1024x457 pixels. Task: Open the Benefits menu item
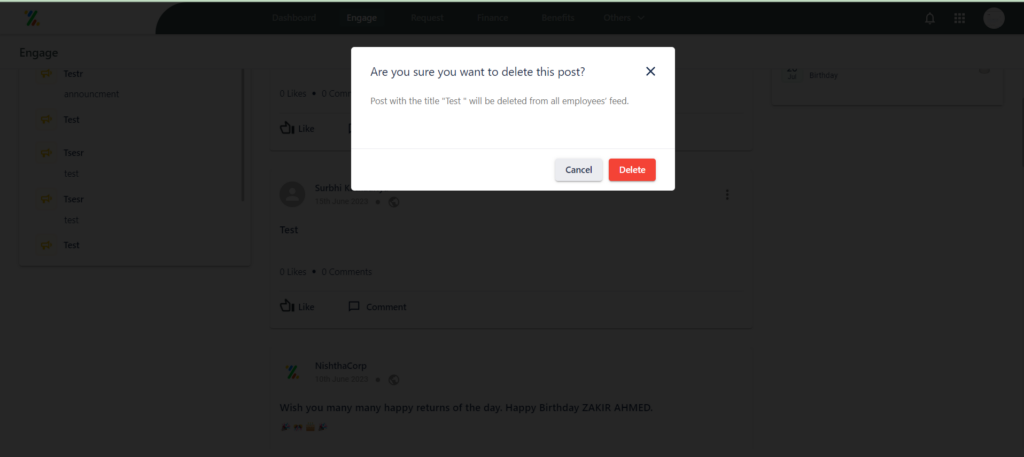click(558, 18)
